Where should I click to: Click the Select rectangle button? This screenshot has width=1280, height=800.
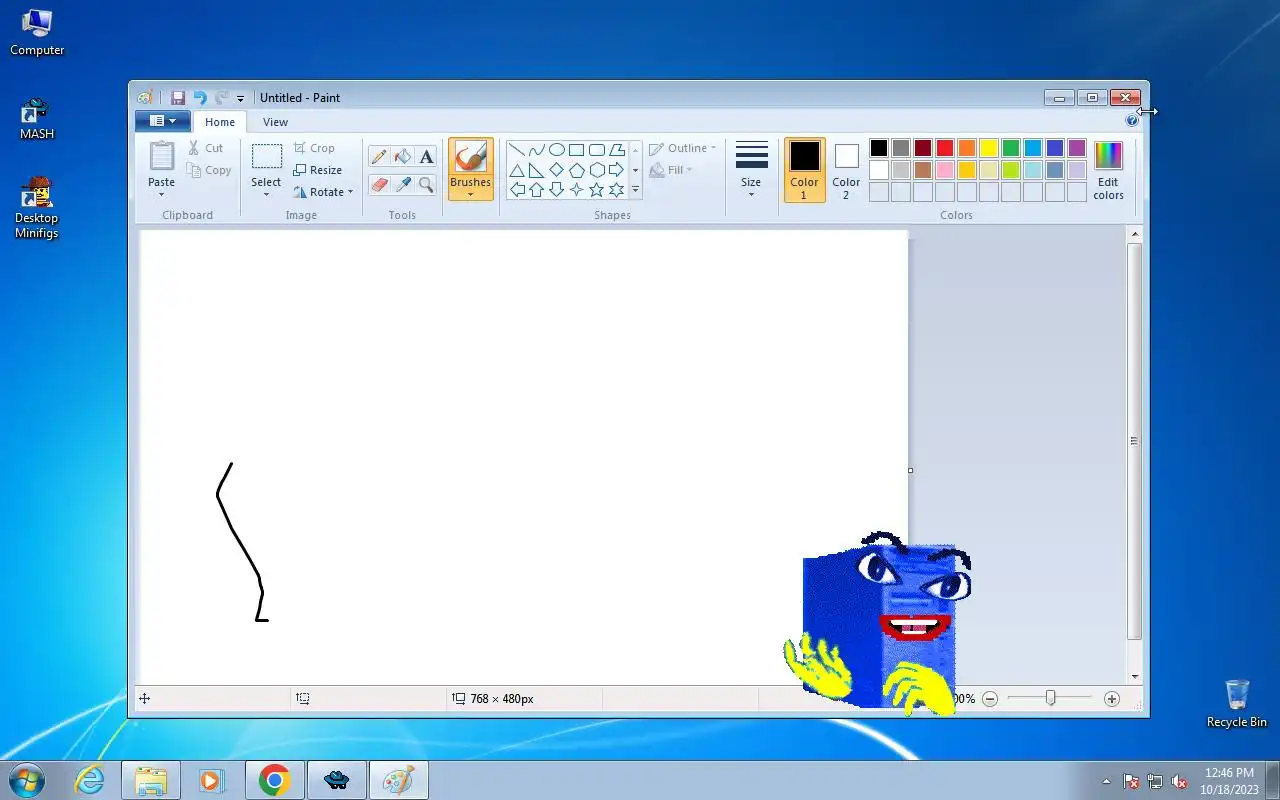click(x=266, y=157)
